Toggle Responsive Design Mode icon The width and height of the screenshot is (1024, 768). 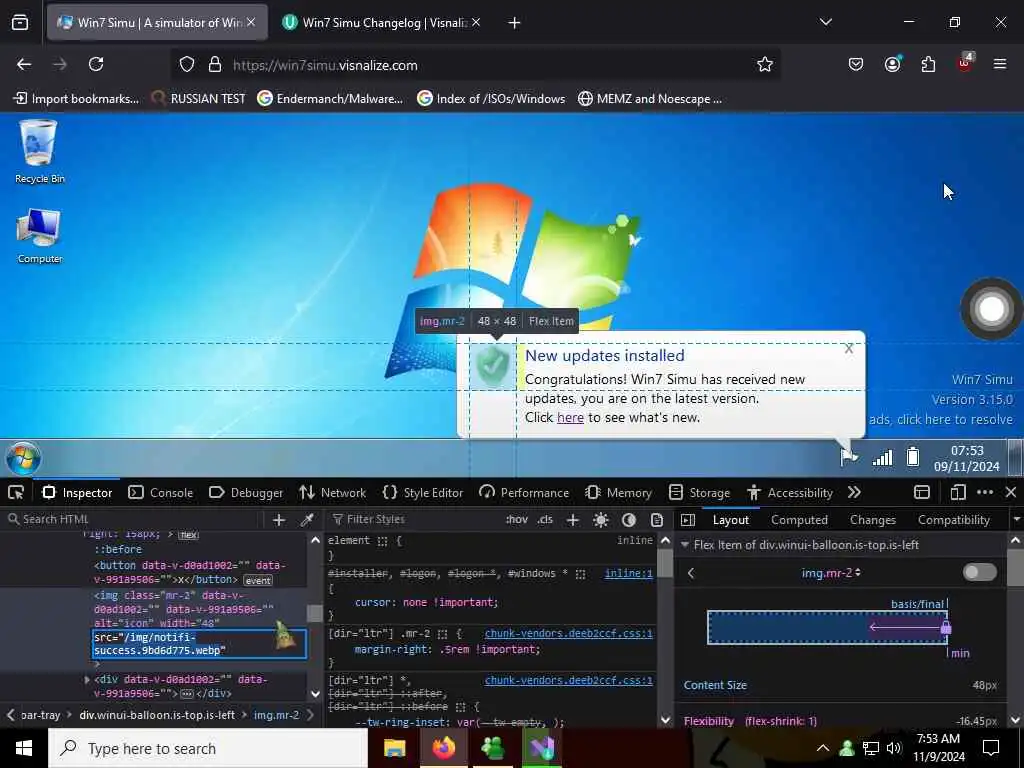coord(958,492)
